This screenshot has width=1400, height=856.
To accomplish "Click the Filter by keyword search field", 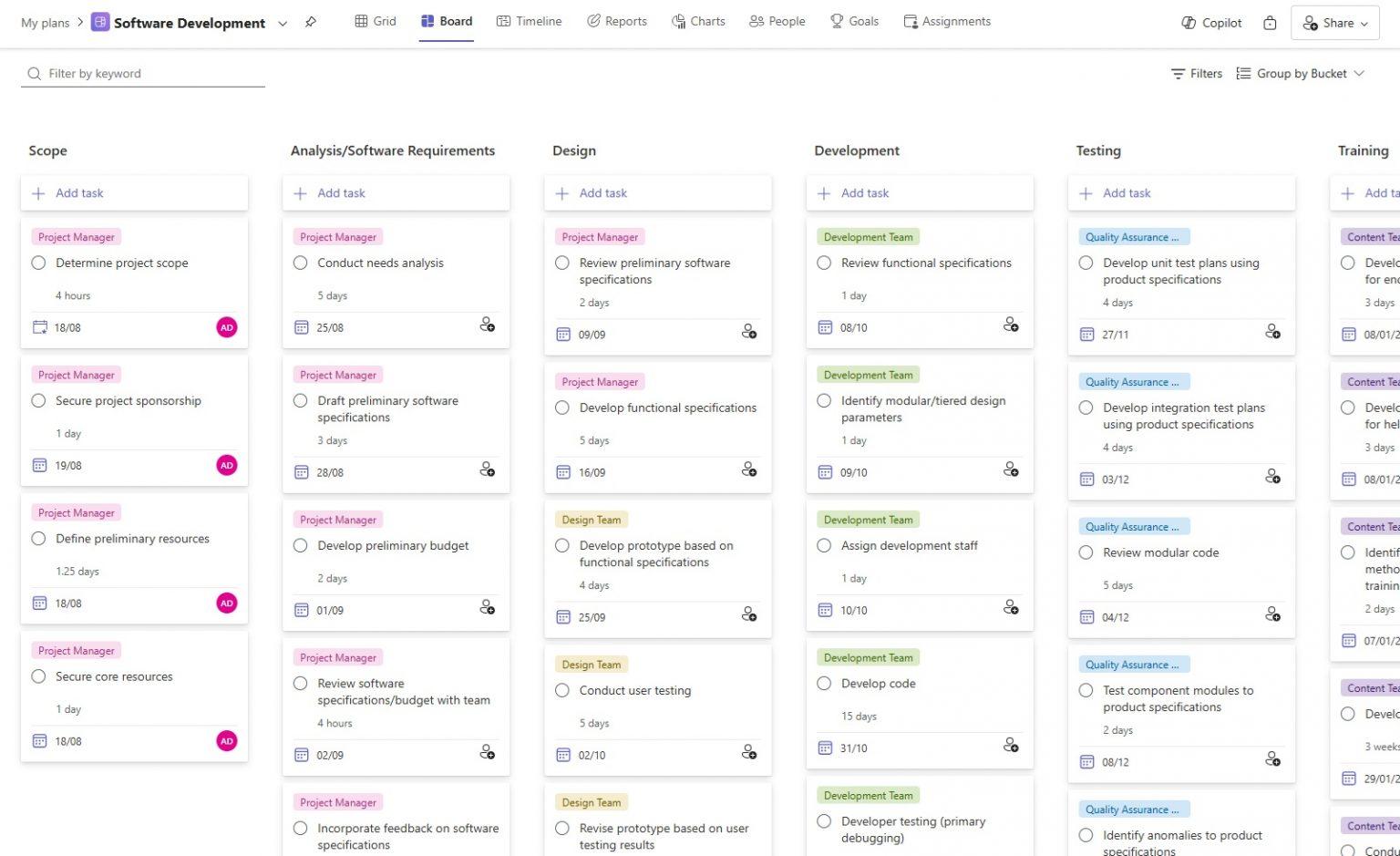I will [x=141, y=73].
